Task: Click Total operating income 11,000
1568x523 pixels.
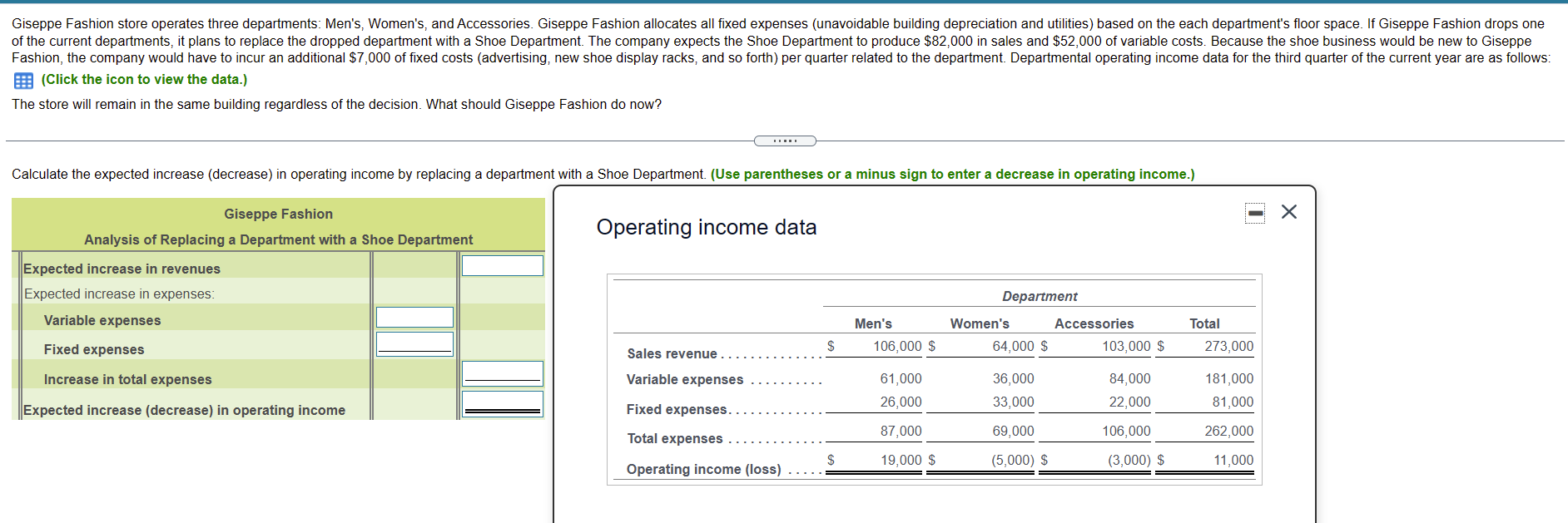Action: coord(1233,460)
